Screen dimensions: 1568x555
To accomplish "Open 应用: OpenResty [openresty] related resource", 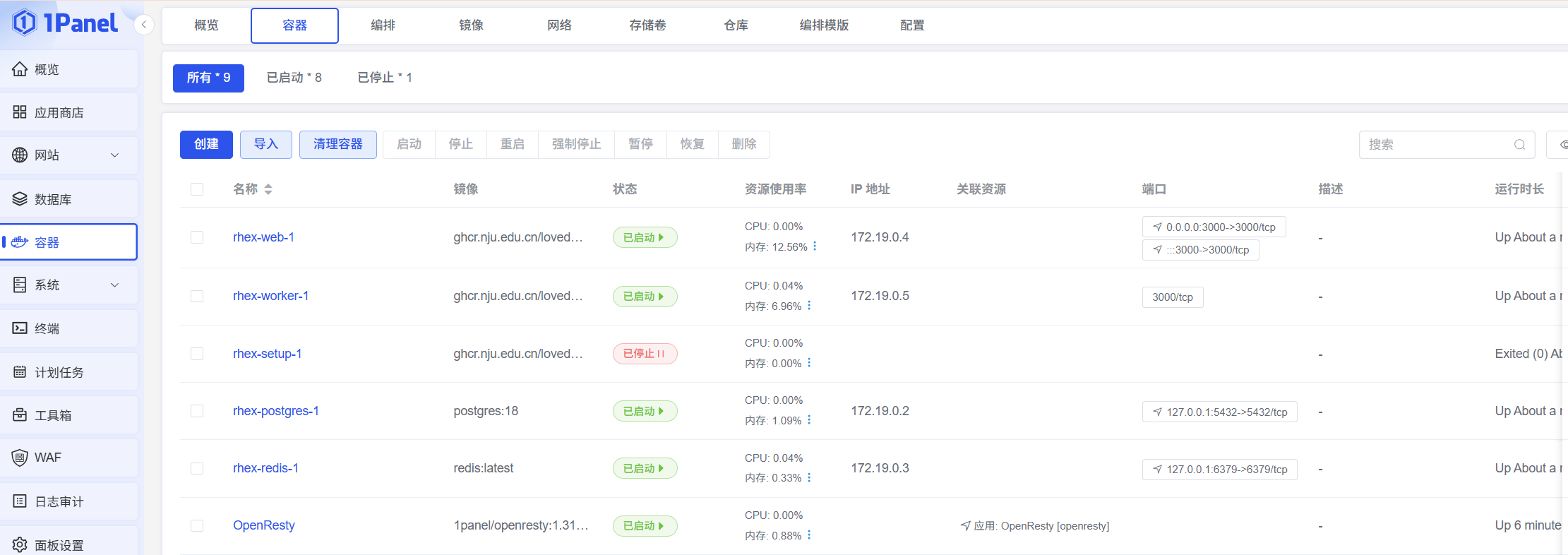I will (x=1034, y=526).
